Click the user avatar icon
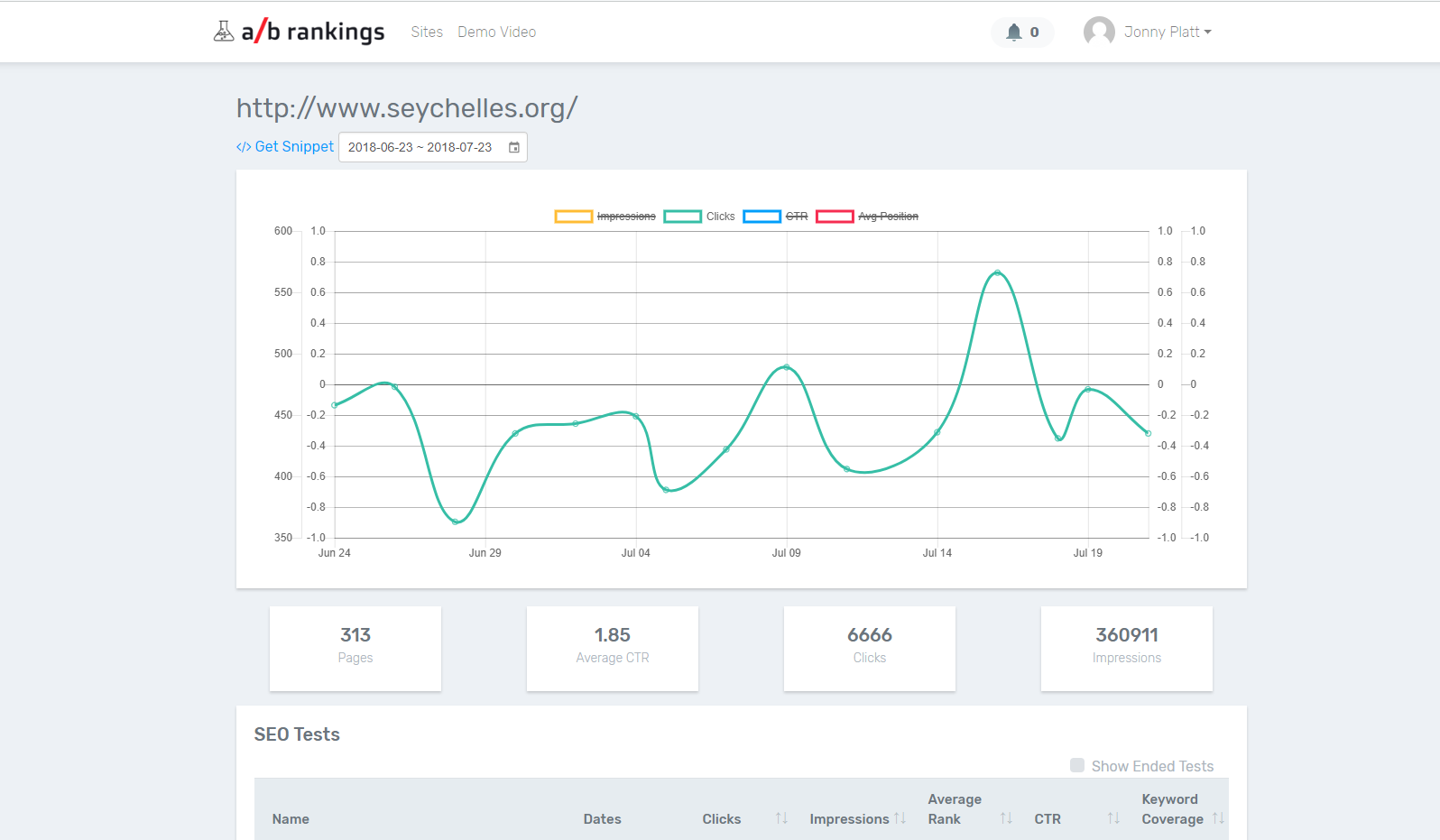This screenshot has height=840, width=1440. click(x=1098, y=32)
